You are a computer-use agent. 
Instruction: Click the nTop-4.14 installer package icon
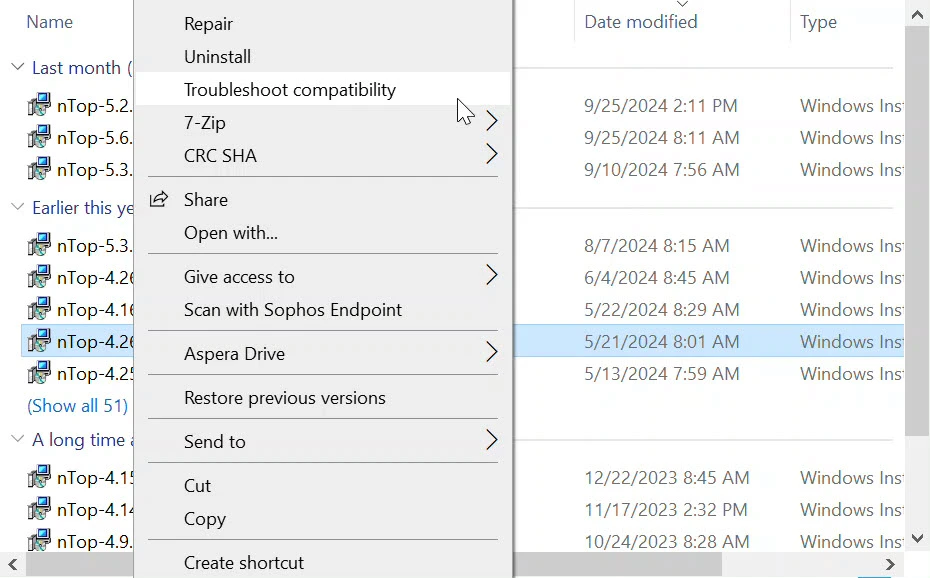[x=37, y=509]
